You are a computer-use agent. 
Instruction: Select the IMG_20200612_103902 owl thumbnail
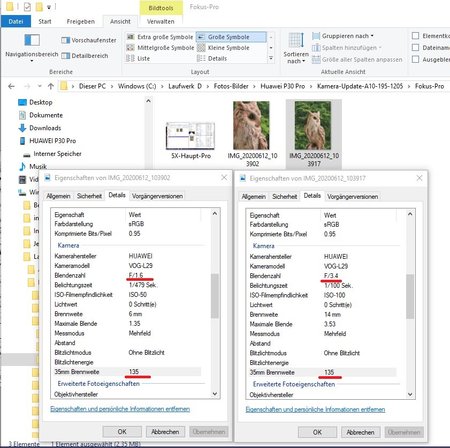pos(252,125)
